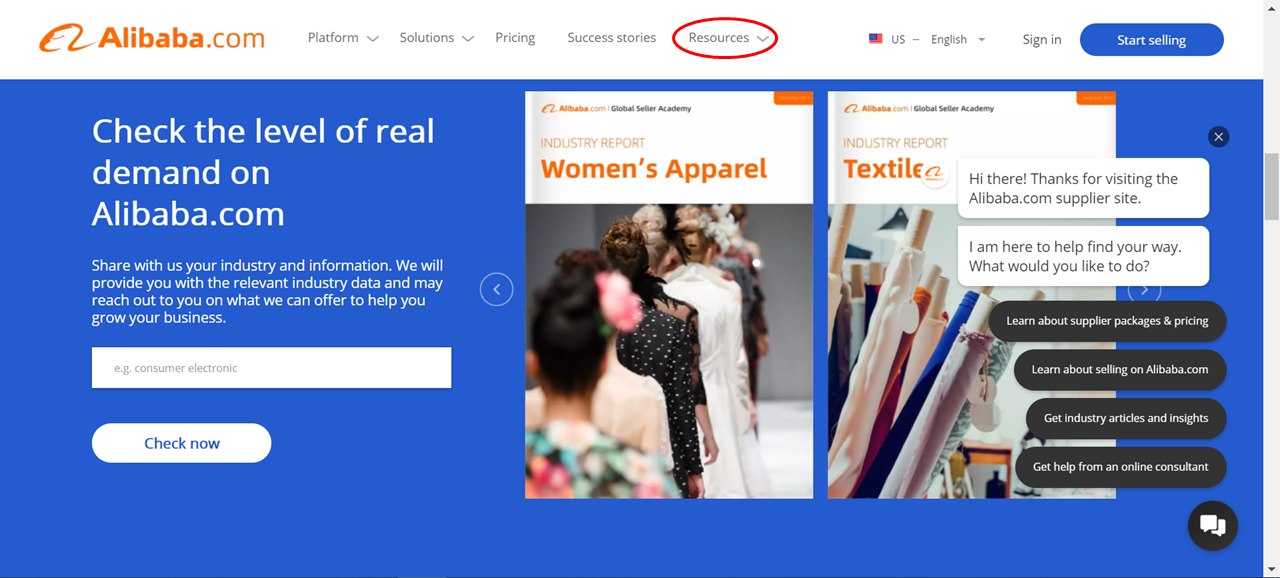
Task: Go to previous industry report carousel slide
Action: click(496, 290)
